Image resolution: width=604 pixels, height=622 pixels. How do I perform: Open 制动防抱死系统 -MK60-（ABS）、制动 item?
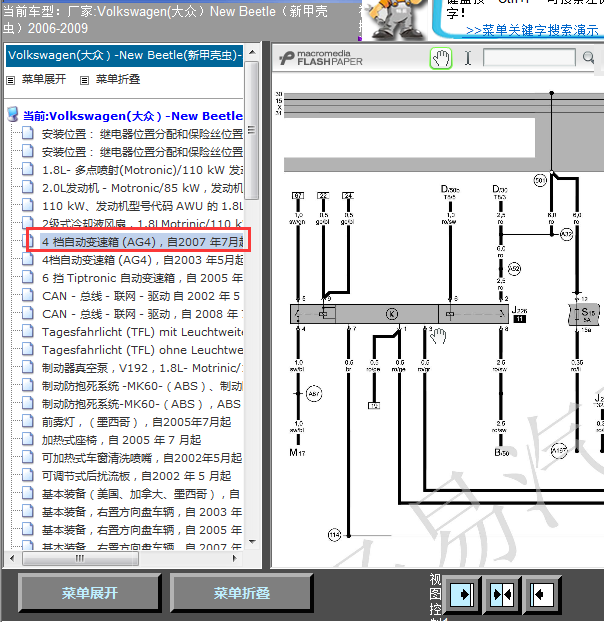coord(142,386)
